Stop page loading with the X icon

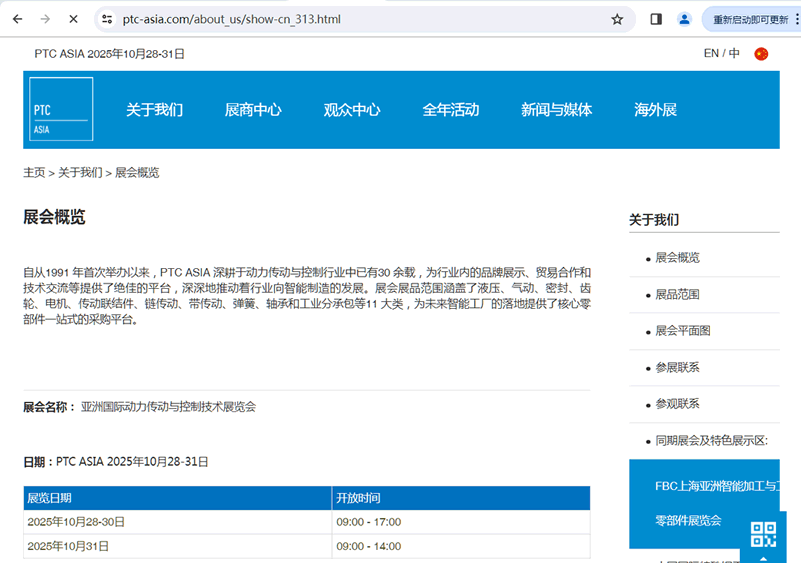(74, 19)
